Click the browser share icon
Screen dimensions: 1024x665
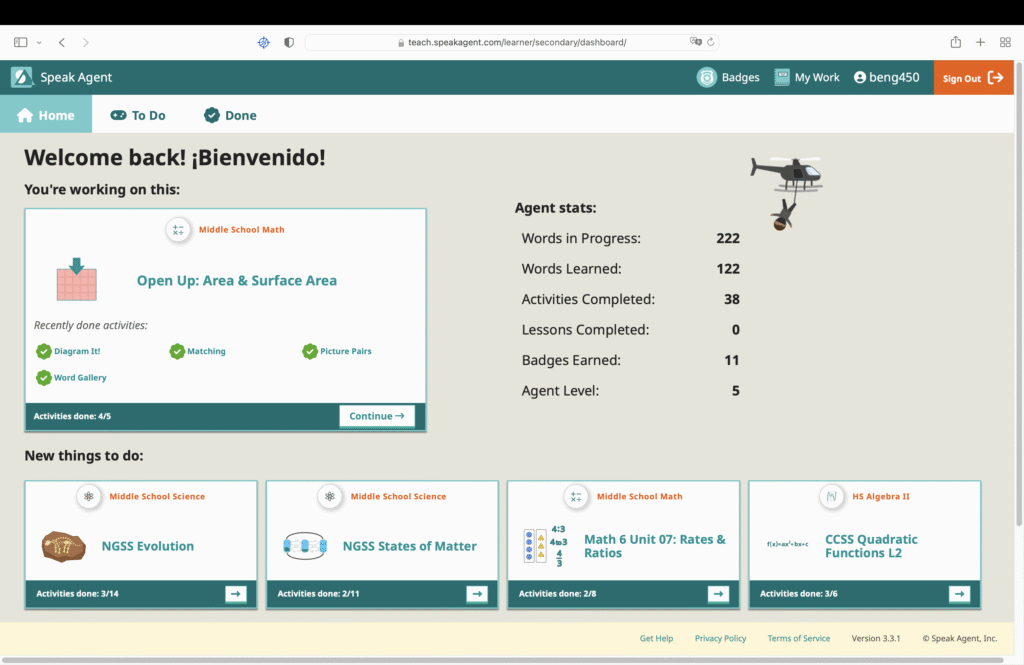(x=955, y=42)
